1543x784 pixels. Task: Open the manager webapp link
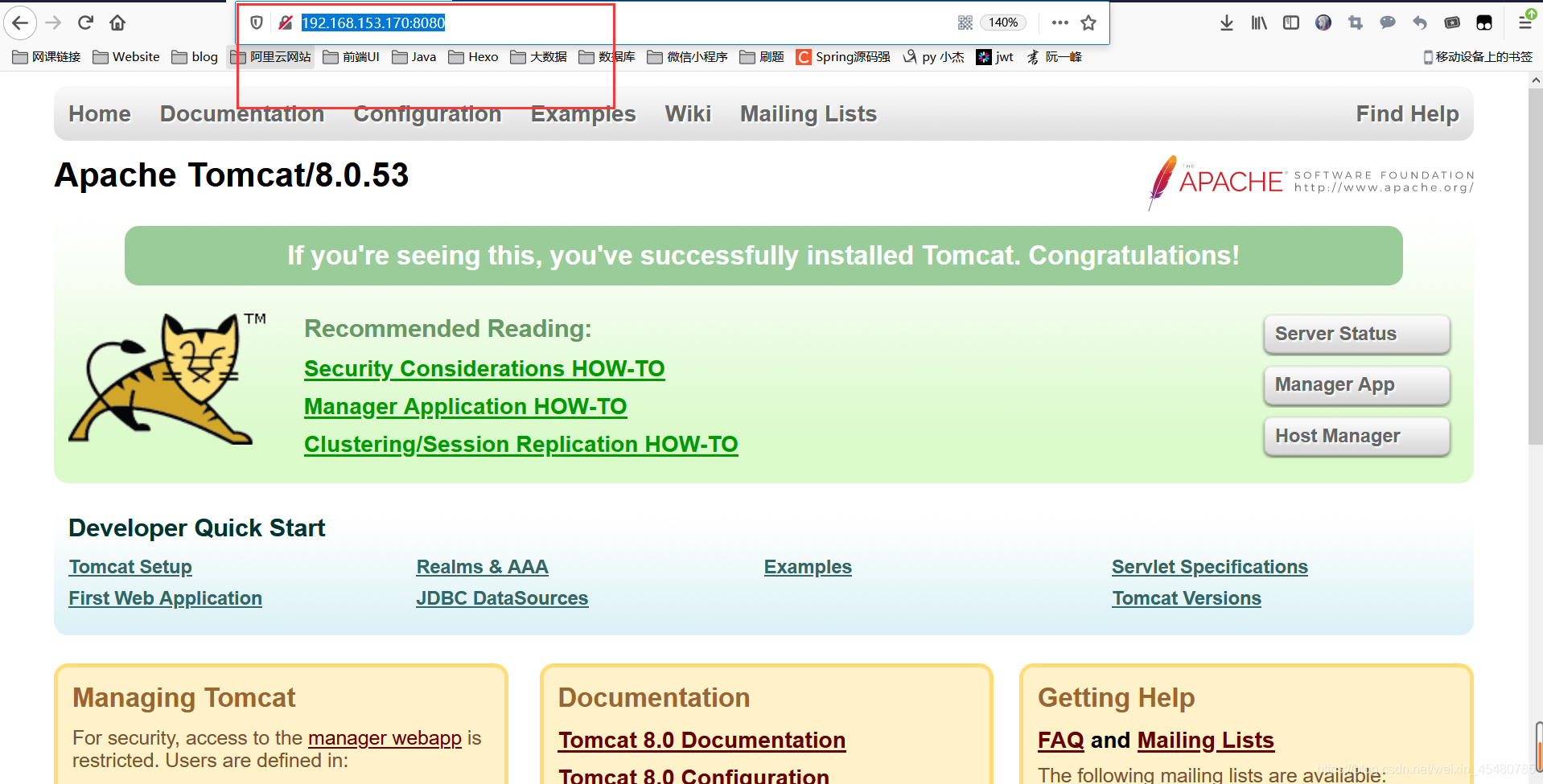pos(385,738)
